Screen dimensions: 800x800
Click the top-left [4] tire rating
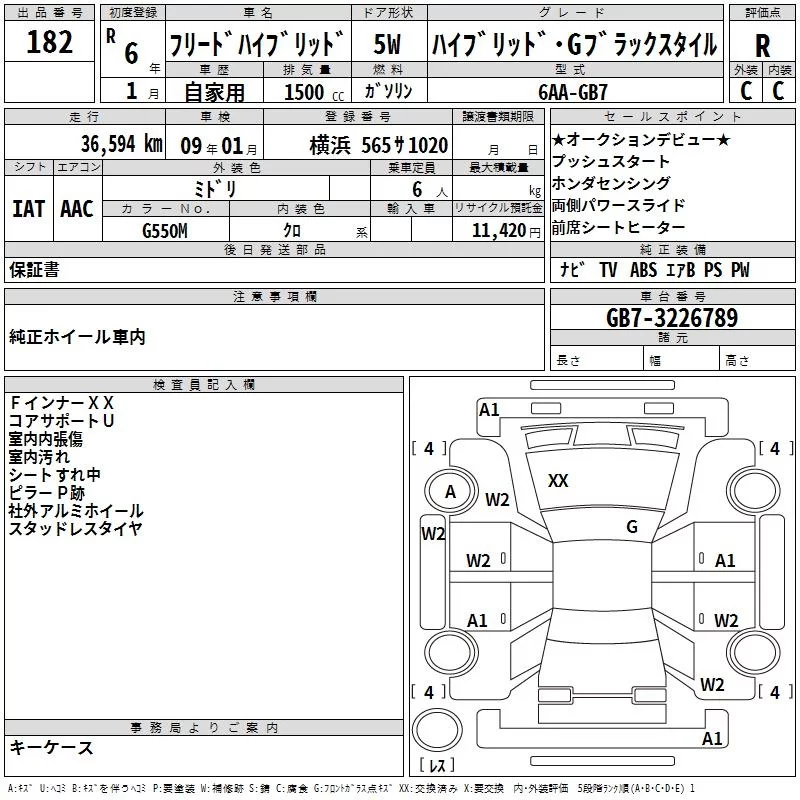[x=429, y=449]
